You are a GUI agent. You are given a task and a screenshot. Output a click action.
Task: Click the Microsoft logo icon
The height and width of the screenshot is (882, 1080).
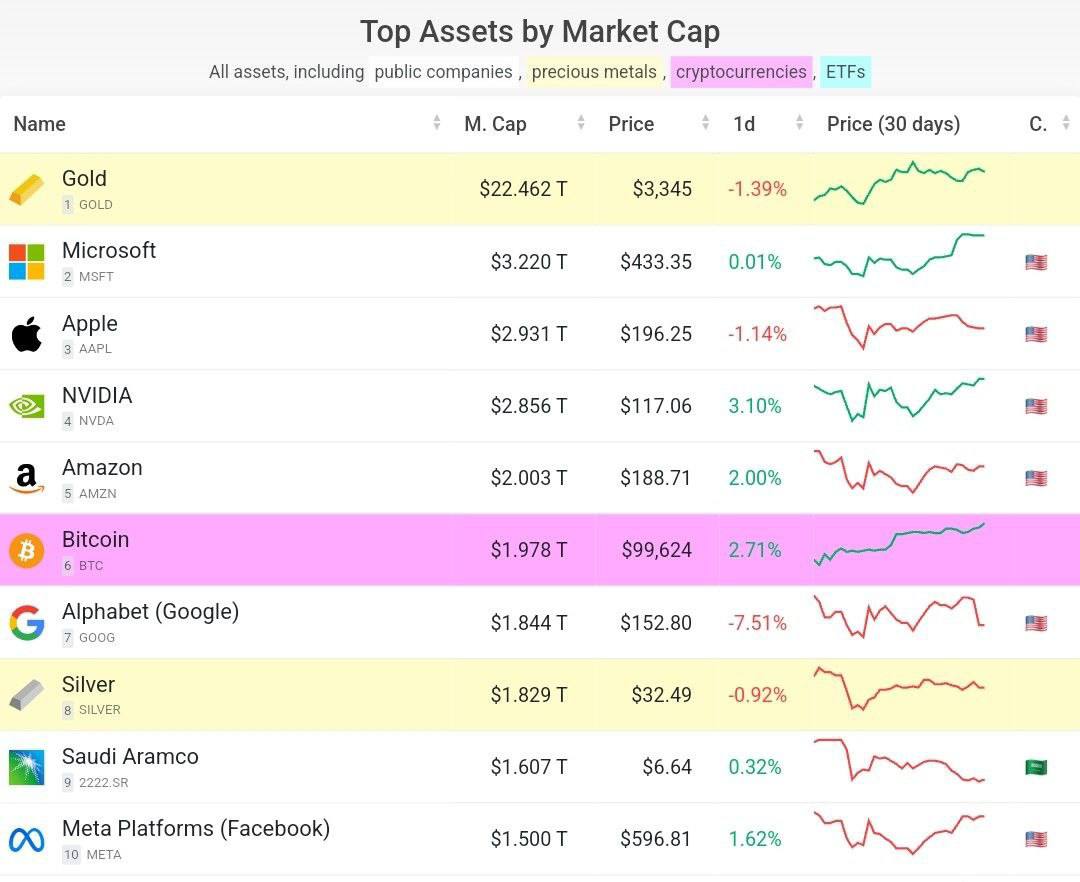click(x=26, y=262)
